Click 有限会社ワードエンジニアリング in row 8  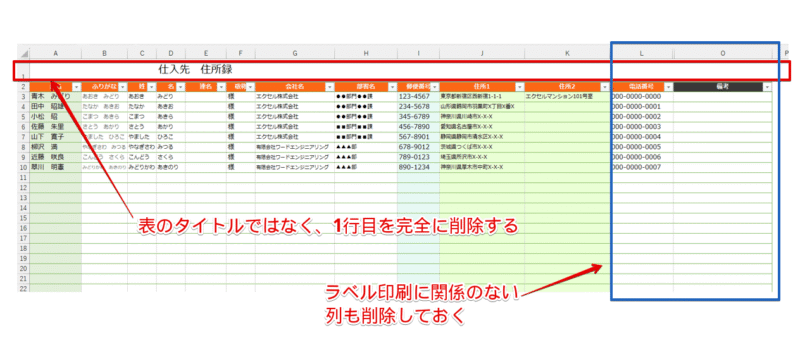295,148
